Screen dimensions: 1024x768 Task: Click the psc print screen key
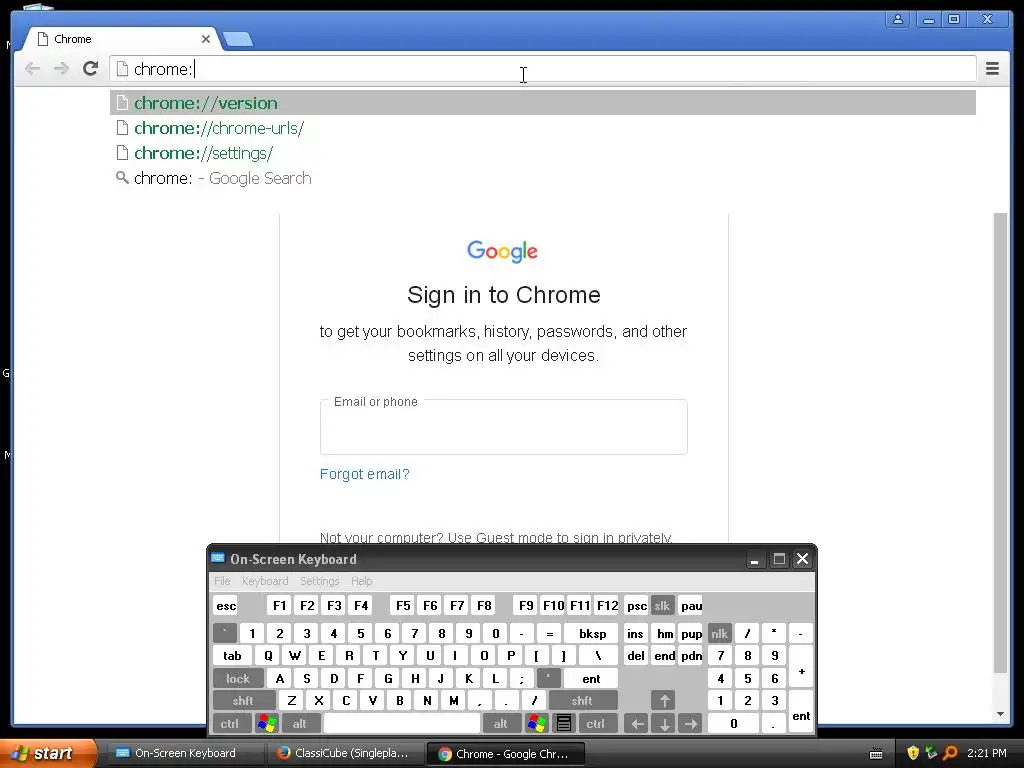point(637,606)
